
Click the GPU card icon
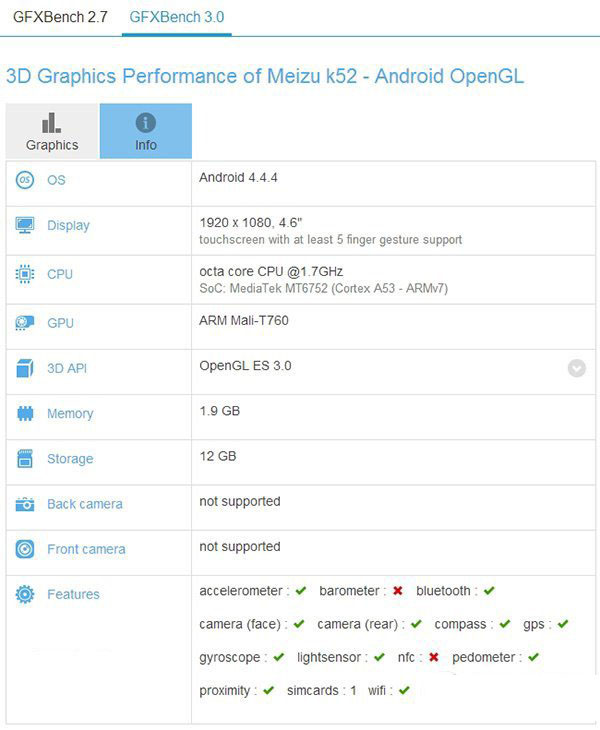(25, 323)
